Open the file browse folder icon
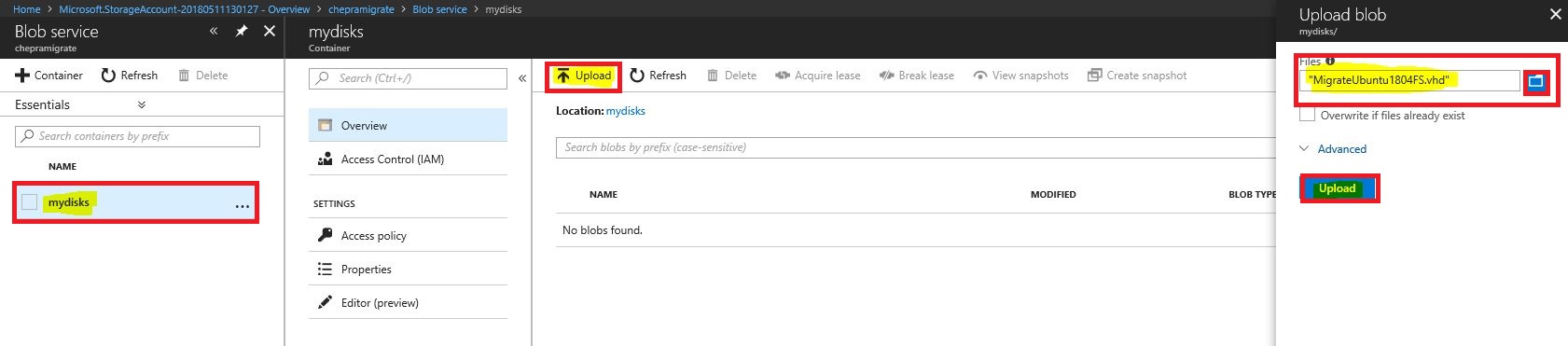Viewport: 1568px width, 346px height. (x=1535, y=82)
